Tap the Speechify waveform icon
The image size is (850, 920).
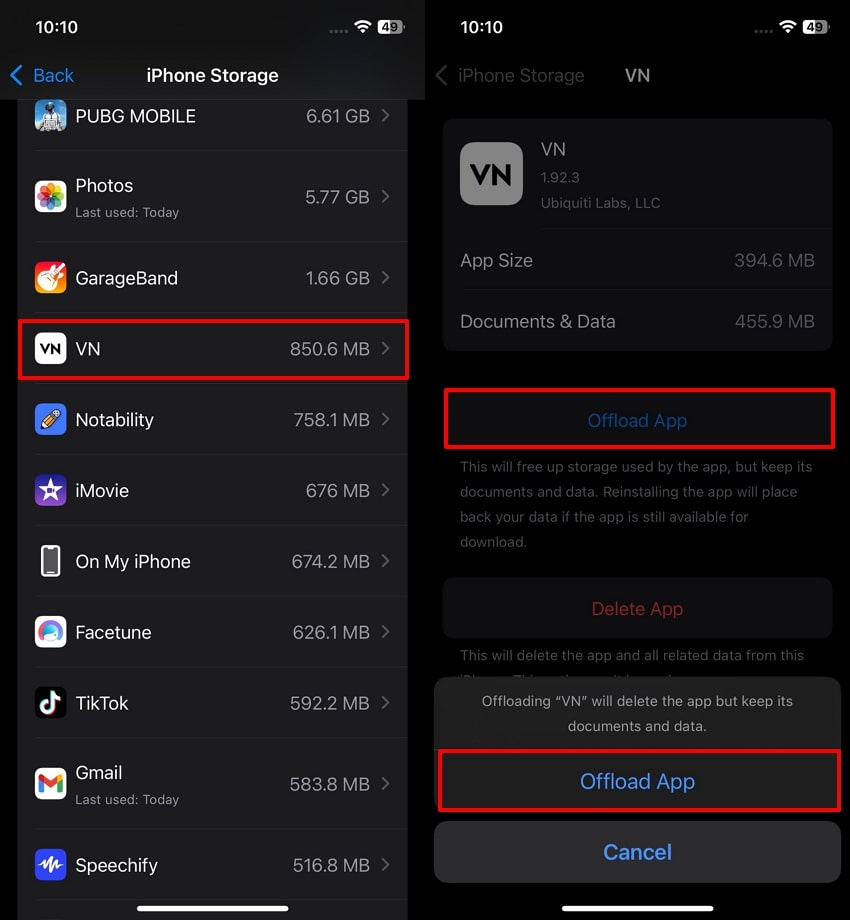pos(50,865)
